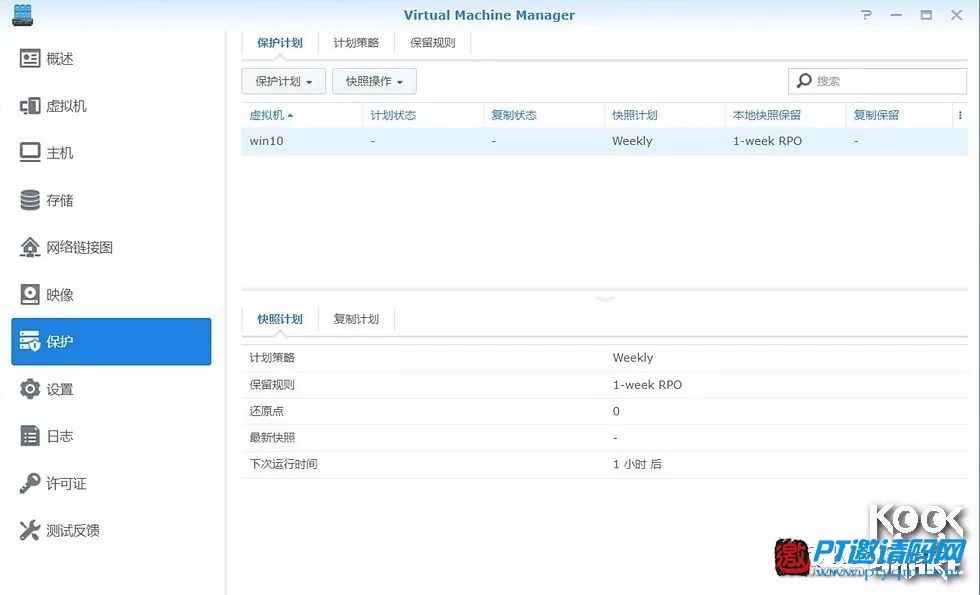Click the search magnifier icon
The width and height of the screenshot is (980, 595).
coord(804,81)
